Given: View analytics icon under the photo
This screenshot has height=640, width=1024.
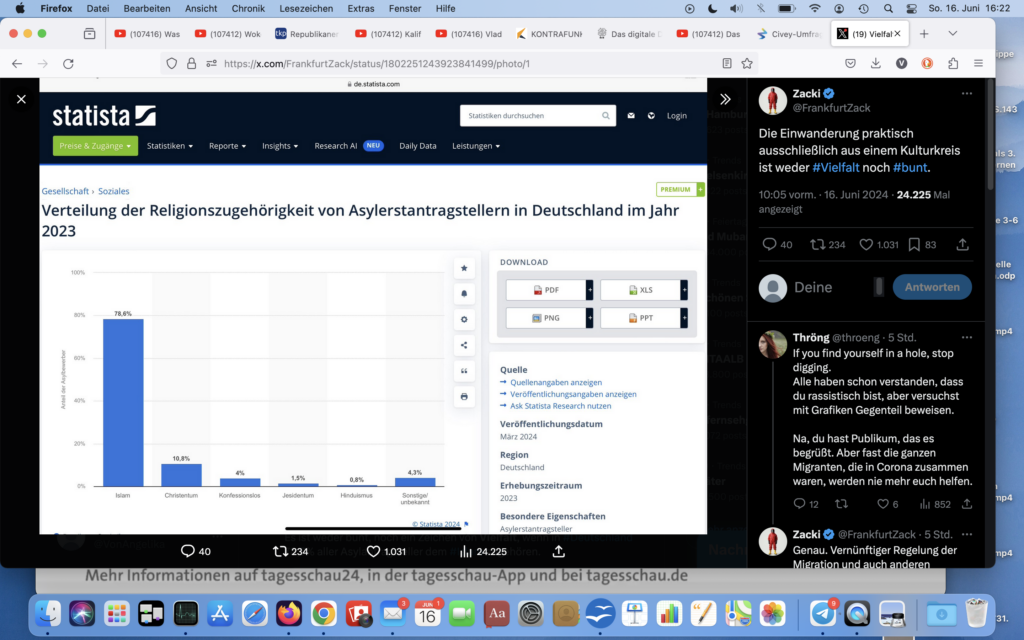Looking at the screenshot, I should click(465, 551).
